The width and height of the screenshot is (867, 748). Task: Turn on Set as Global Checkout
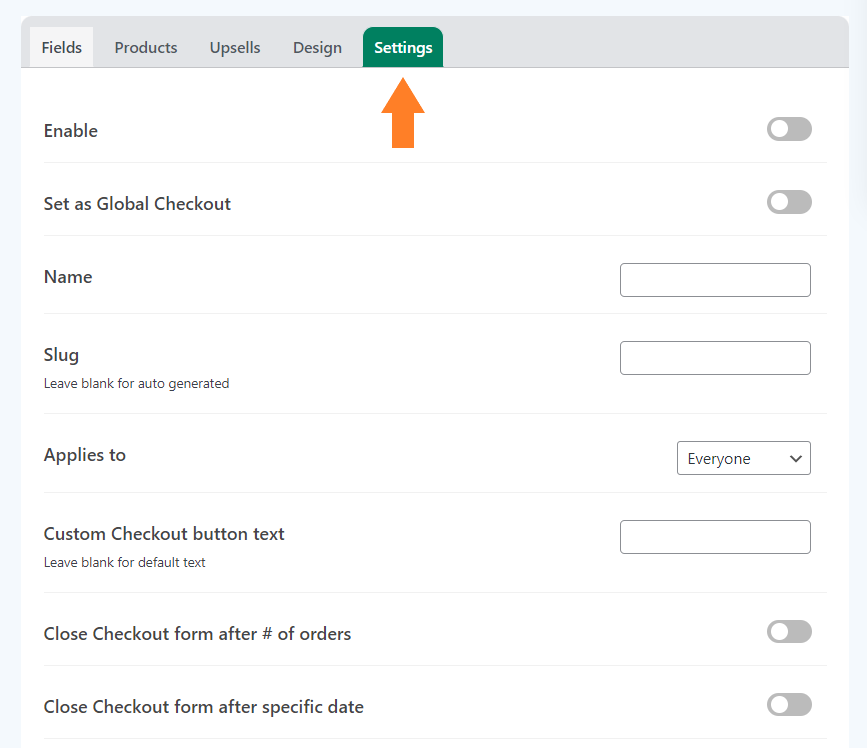789,202
